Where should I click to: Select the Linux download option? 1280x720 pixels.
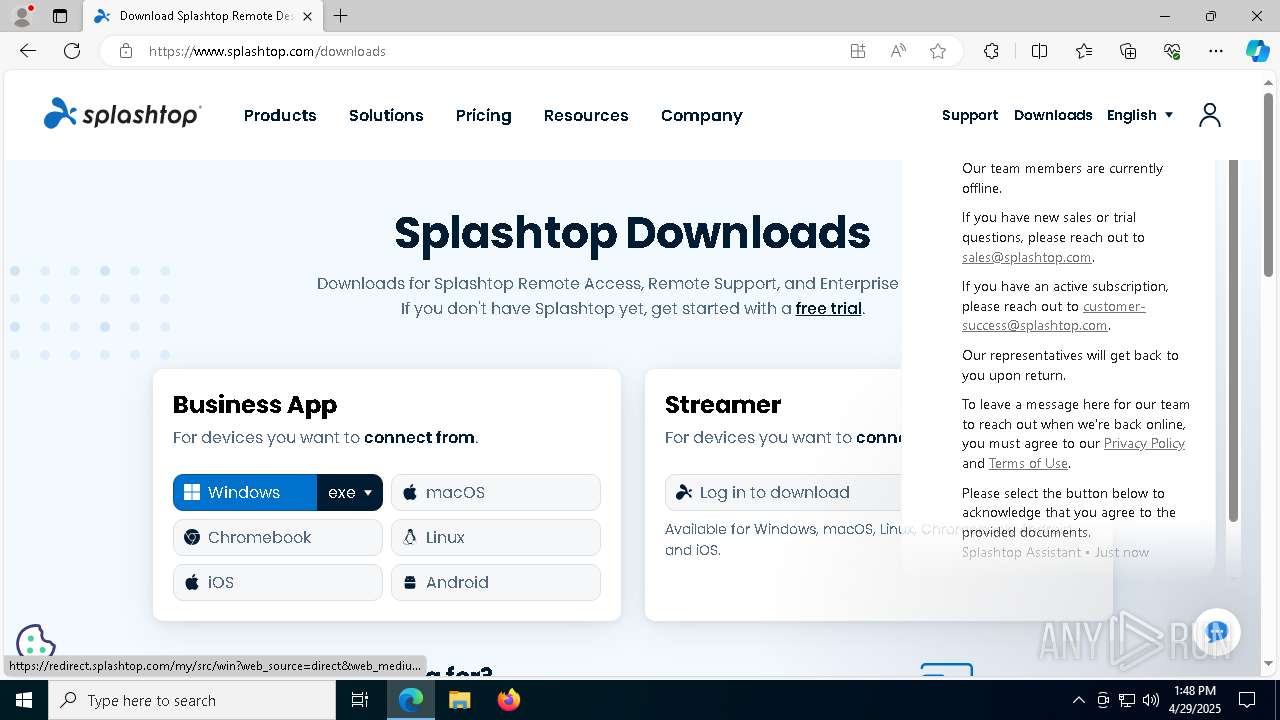[x=496, y=537]
